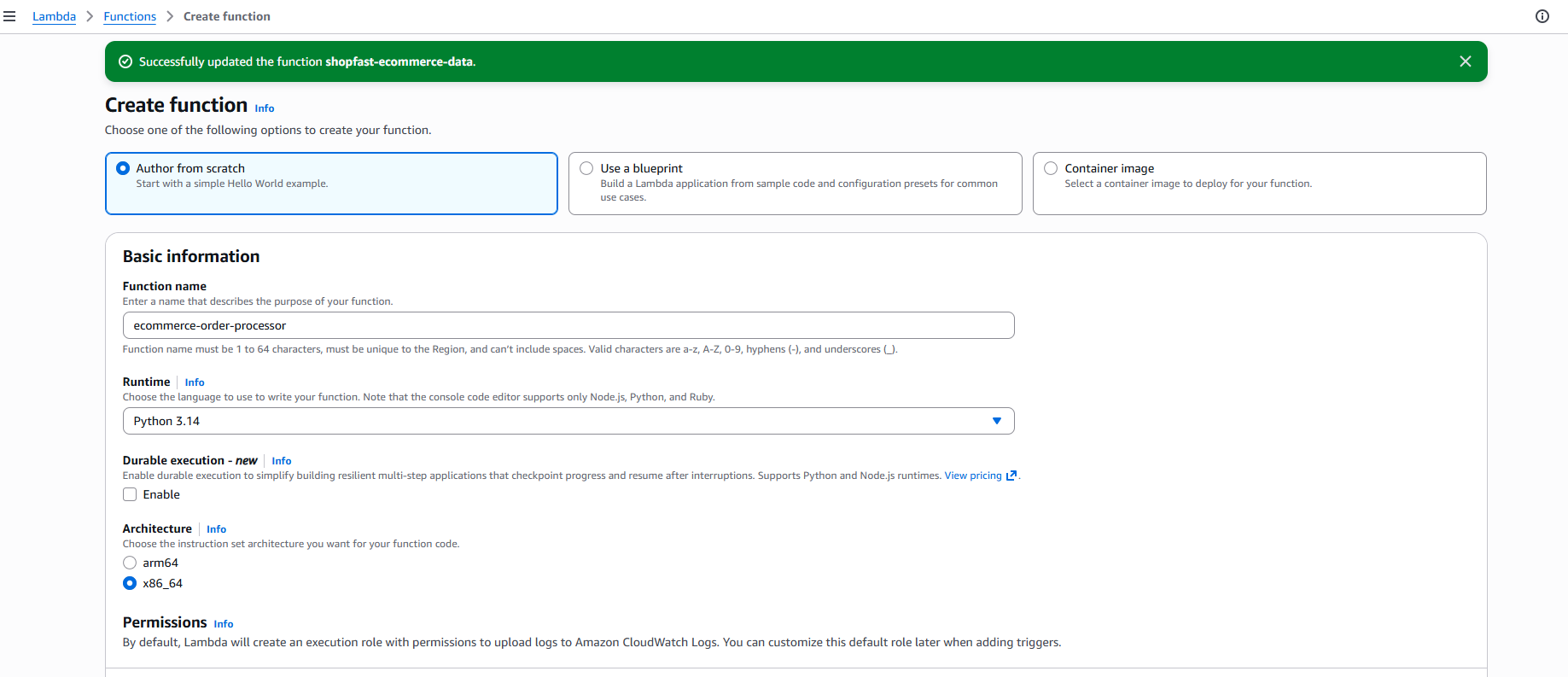The width and height of the screenshot is (1568, 677).
Task: Go to Lambda in the breadcrumb
Action: tap(54, 16)
